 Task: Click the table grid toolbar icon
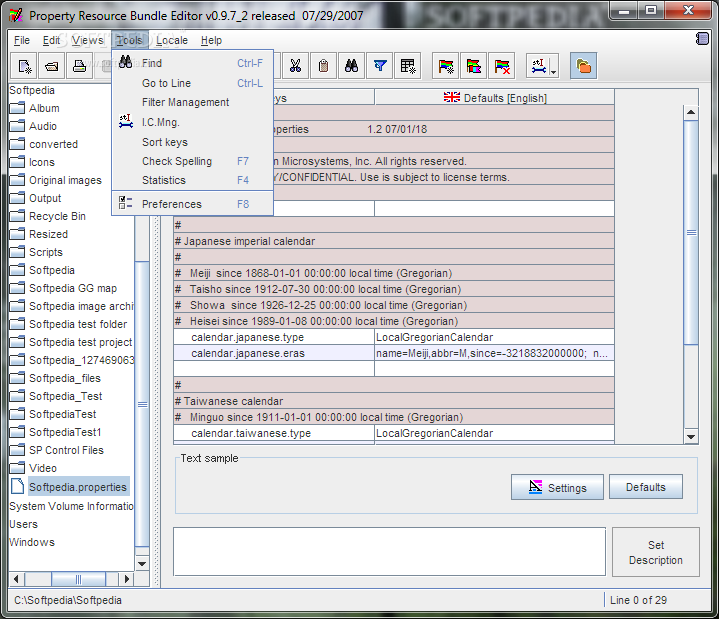[x=408, y=66]
